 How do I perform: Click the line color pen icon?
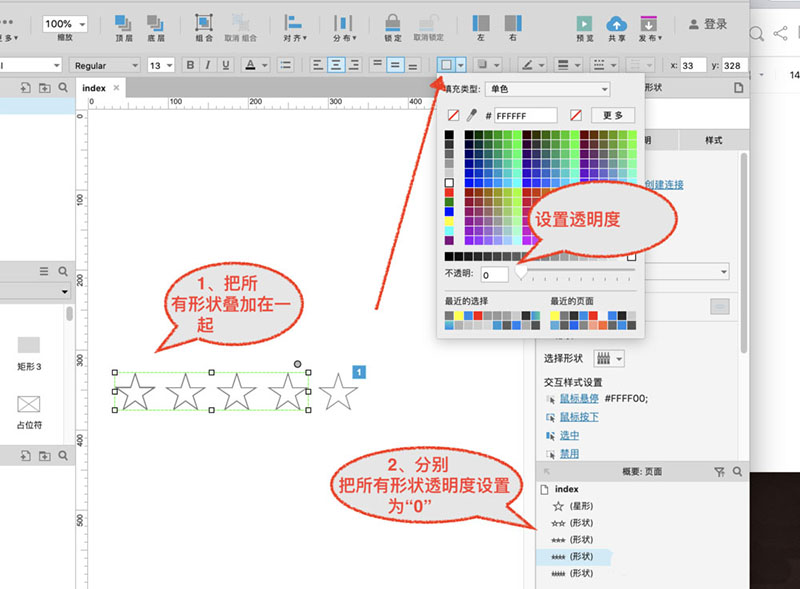coord(528,65)
